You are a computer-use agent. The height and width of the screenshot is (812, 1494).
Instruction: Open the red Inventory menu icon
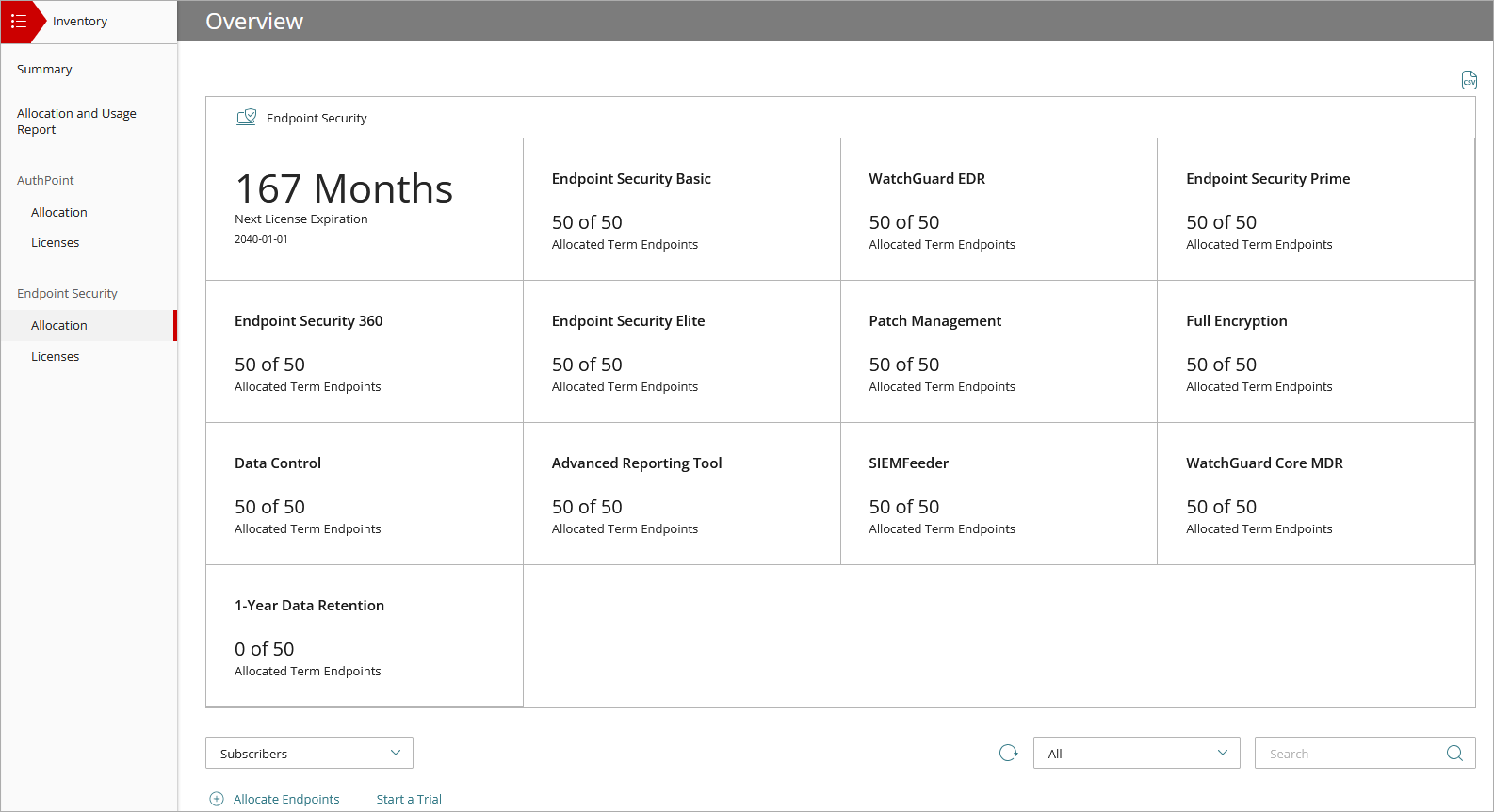[x=19, y=22]
